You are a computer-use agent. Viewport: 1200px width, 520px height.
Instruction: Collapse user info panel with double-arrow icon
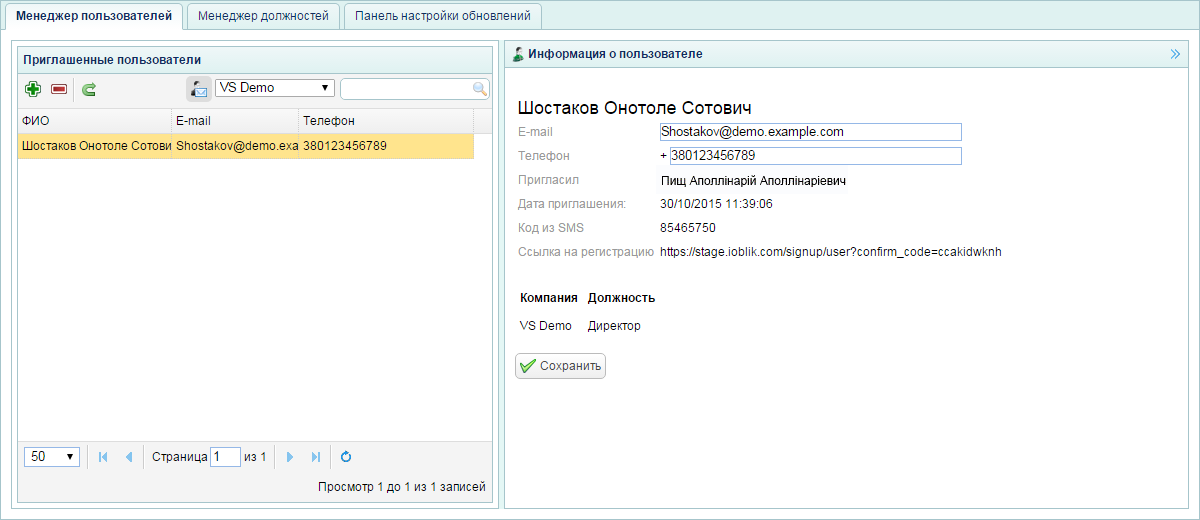(1175, 54)
